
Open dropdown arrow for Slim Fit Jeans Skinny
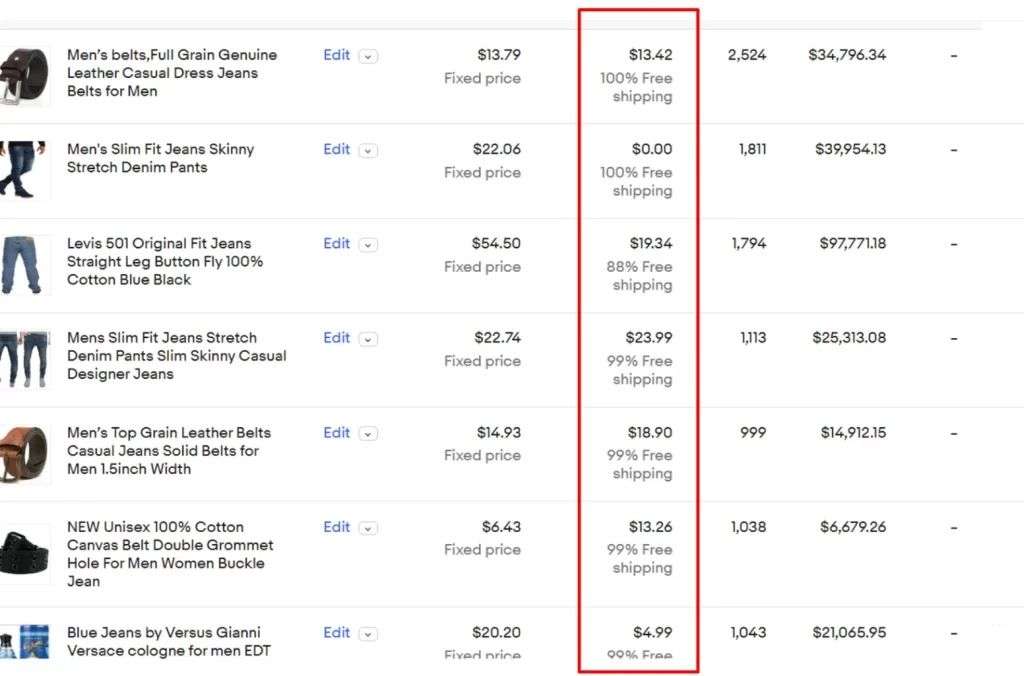(368, 151)
